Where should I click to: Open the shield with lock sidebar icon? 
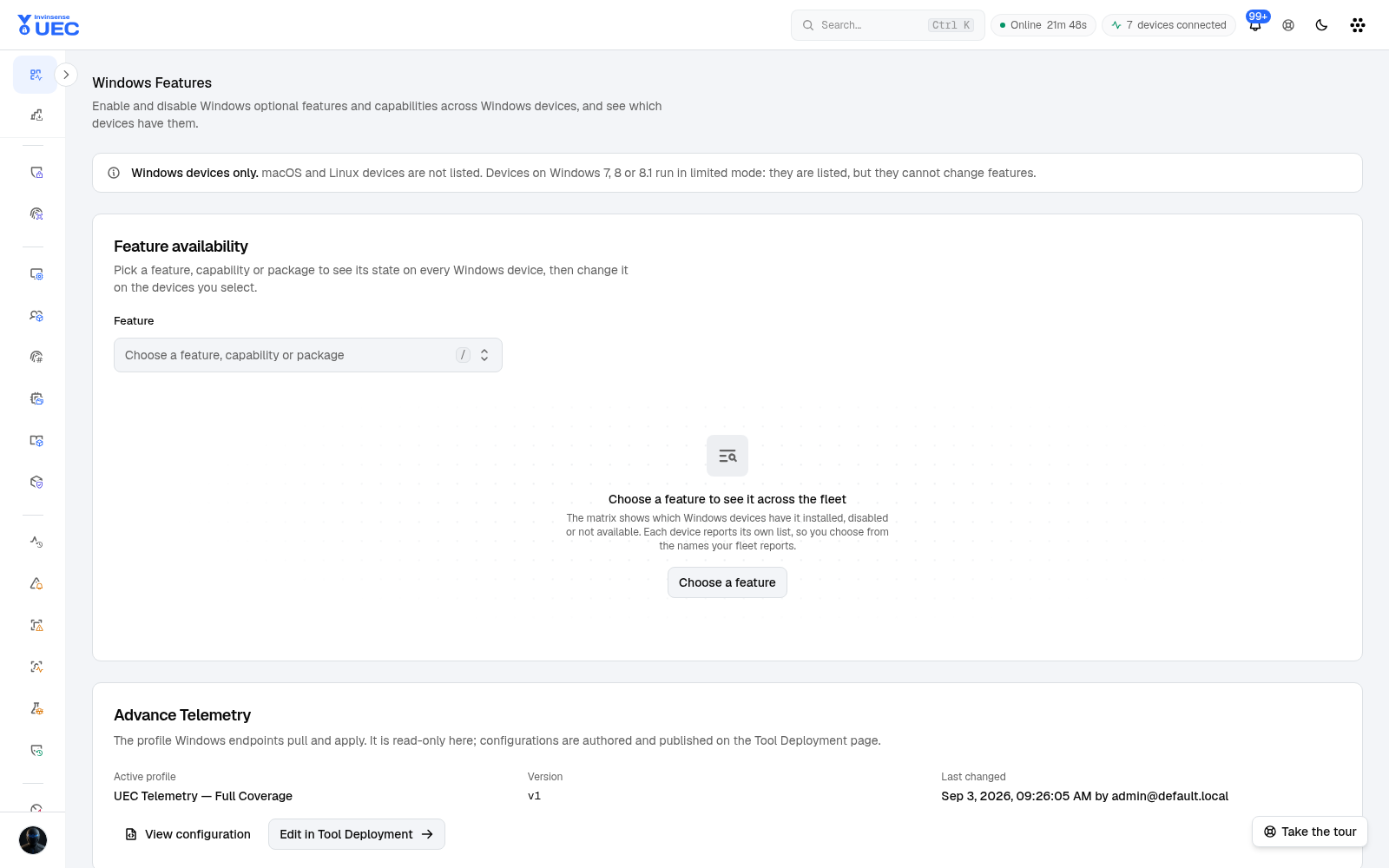(x=36, y=173)
